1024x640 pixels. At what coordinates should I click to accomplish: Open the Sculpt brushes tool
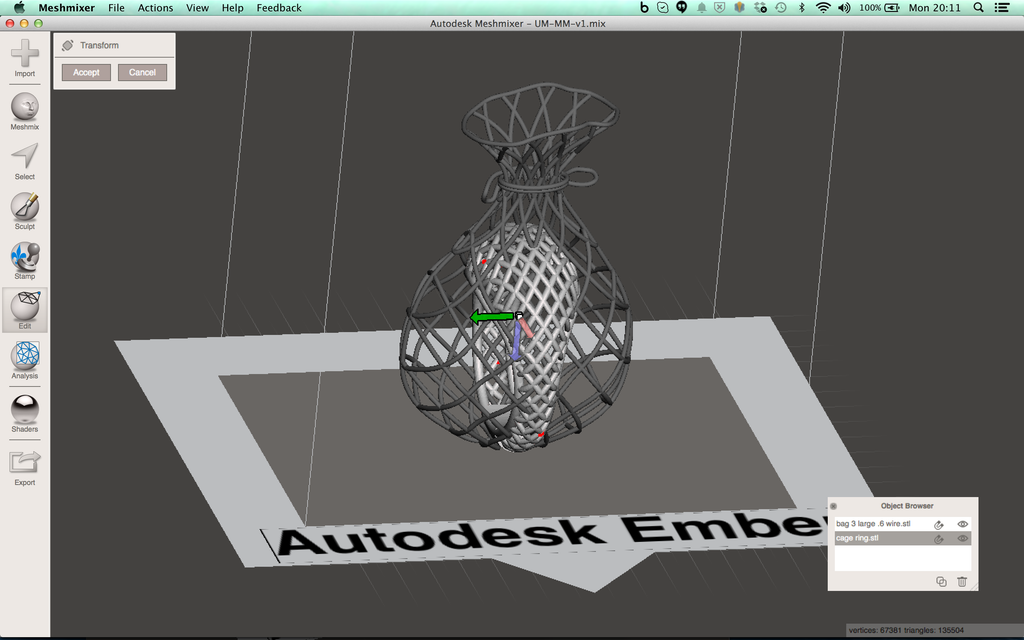(25, 211)
